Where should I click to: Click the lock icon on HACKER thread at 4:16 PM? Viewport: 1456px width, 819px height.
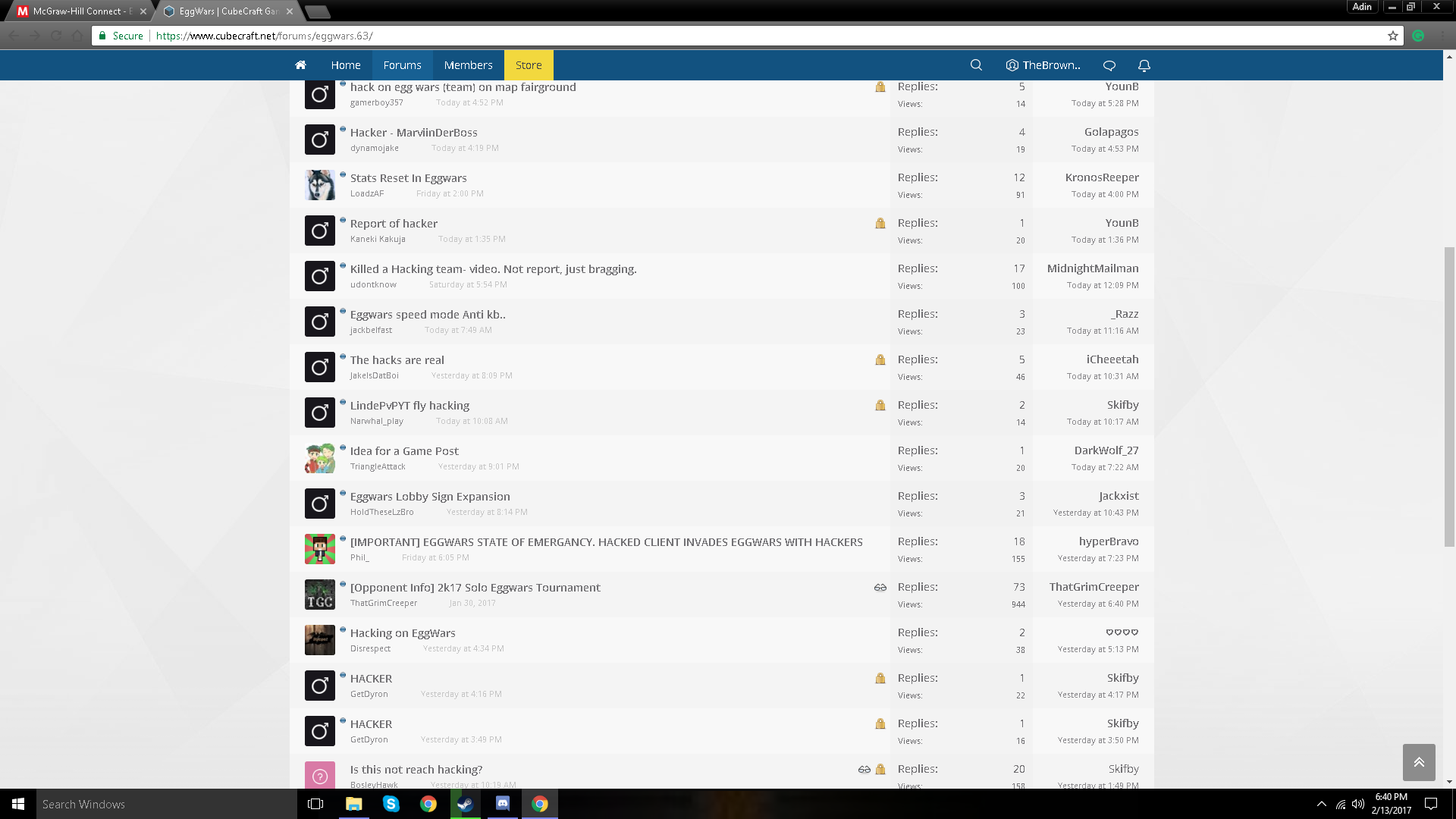pyautogui.click(x=880, y=678)
